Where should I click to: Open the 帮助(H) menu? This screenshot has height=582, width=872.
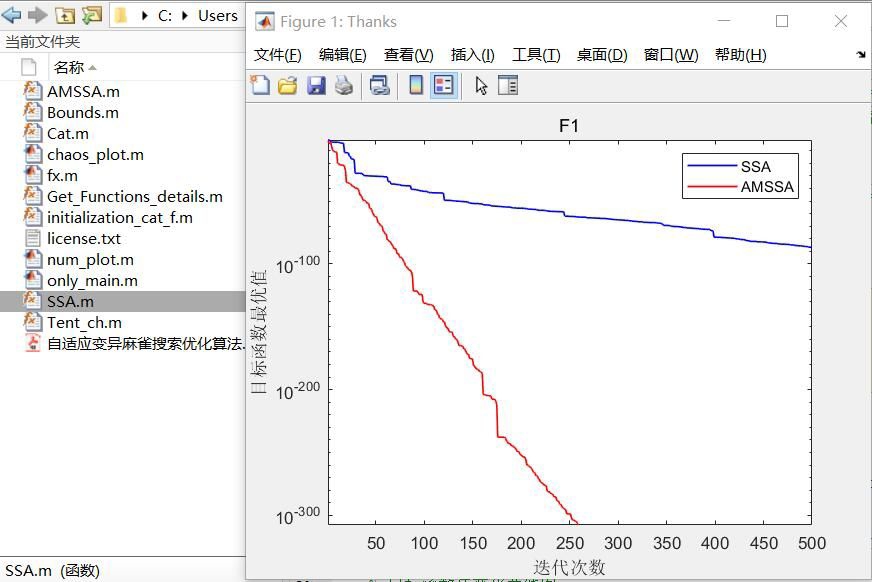tap(740, 54)
